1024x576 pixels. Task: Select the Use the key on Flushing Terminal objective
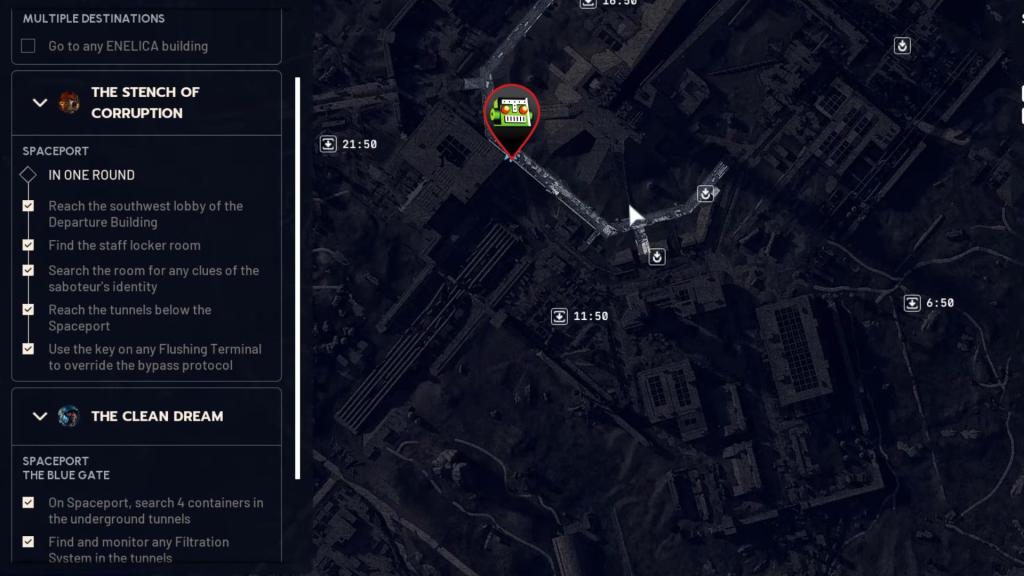pos(155,357)
